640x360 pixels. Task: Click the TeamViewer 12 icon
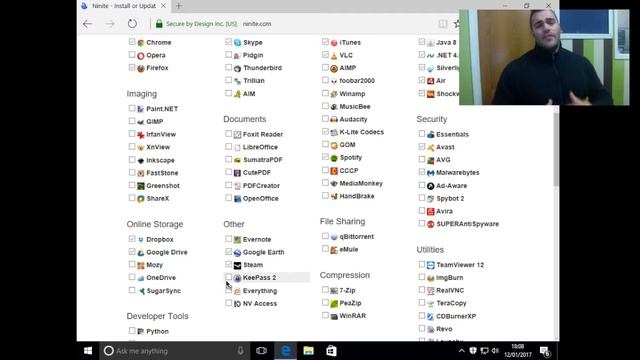click(x=431, y=265)
